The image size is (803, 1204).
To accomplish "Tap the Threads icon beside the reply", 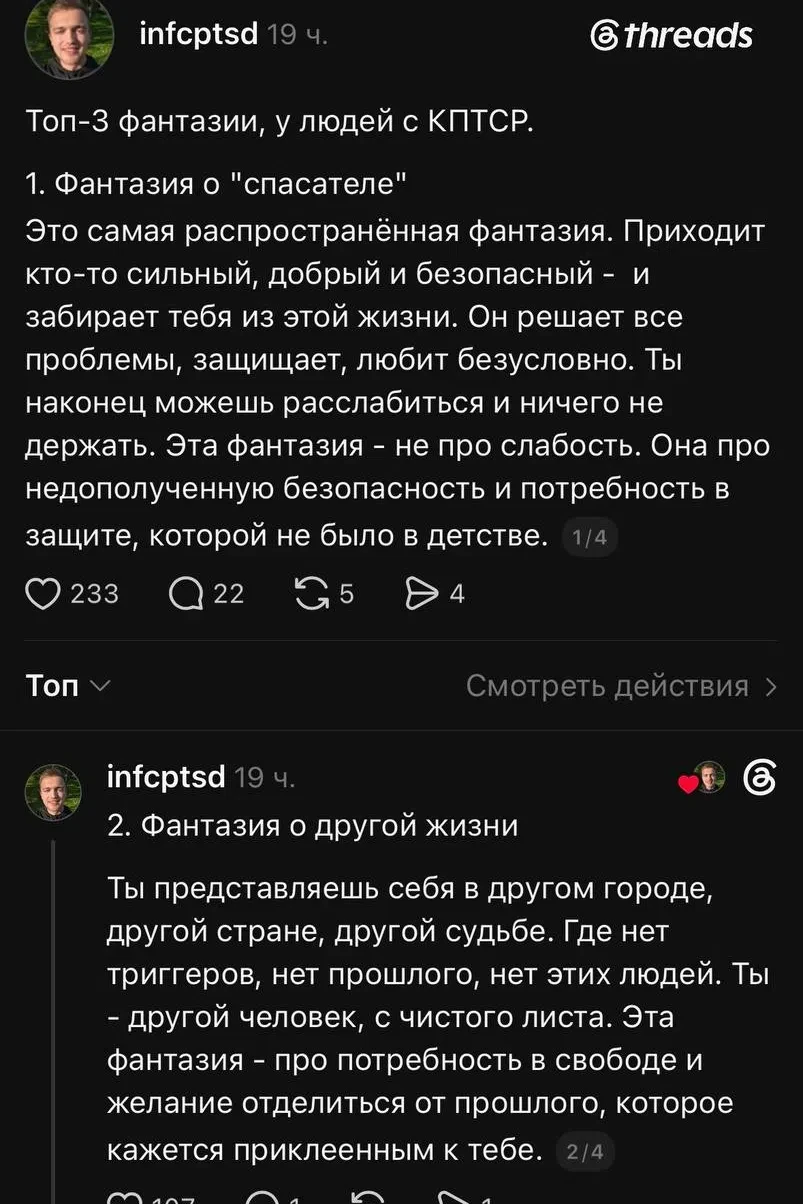I will pos(760,778).
